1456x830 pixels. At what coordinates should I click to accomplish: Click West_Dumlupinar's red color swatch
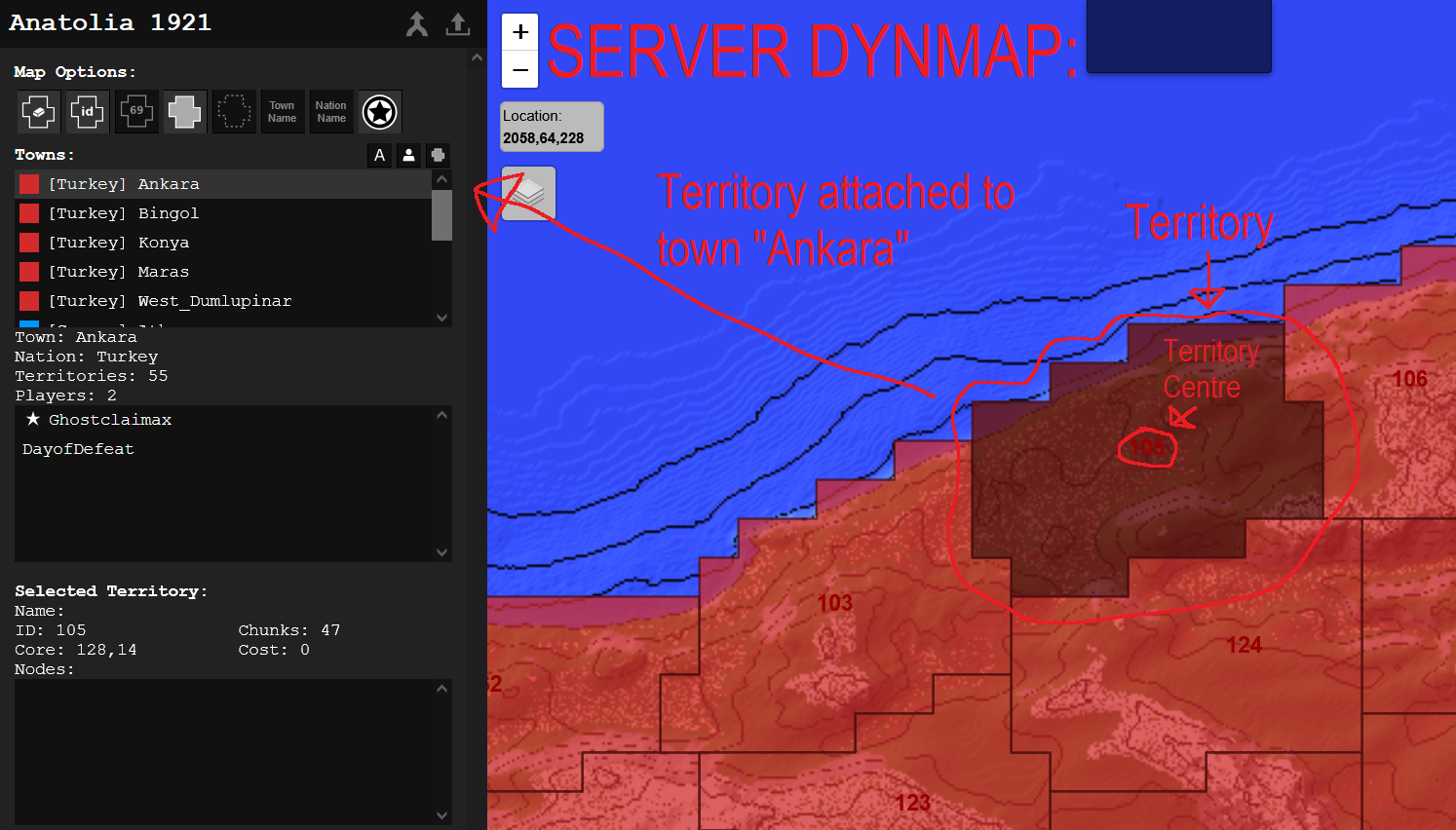tap(29, 301)
